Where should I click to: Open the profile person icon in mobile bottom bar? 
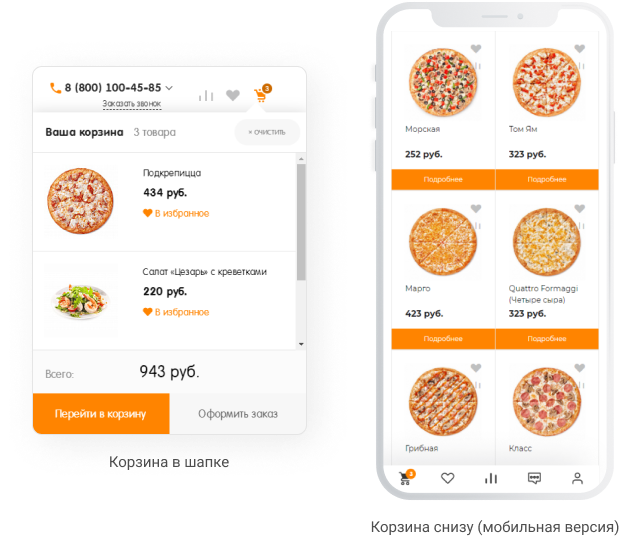[x=577, y=478]
